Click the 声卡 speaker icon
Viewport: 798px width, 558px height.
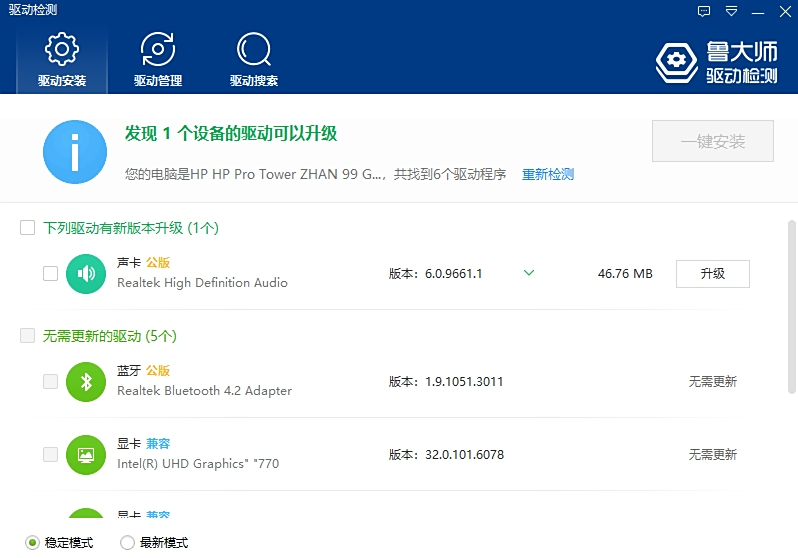[86, 274]
